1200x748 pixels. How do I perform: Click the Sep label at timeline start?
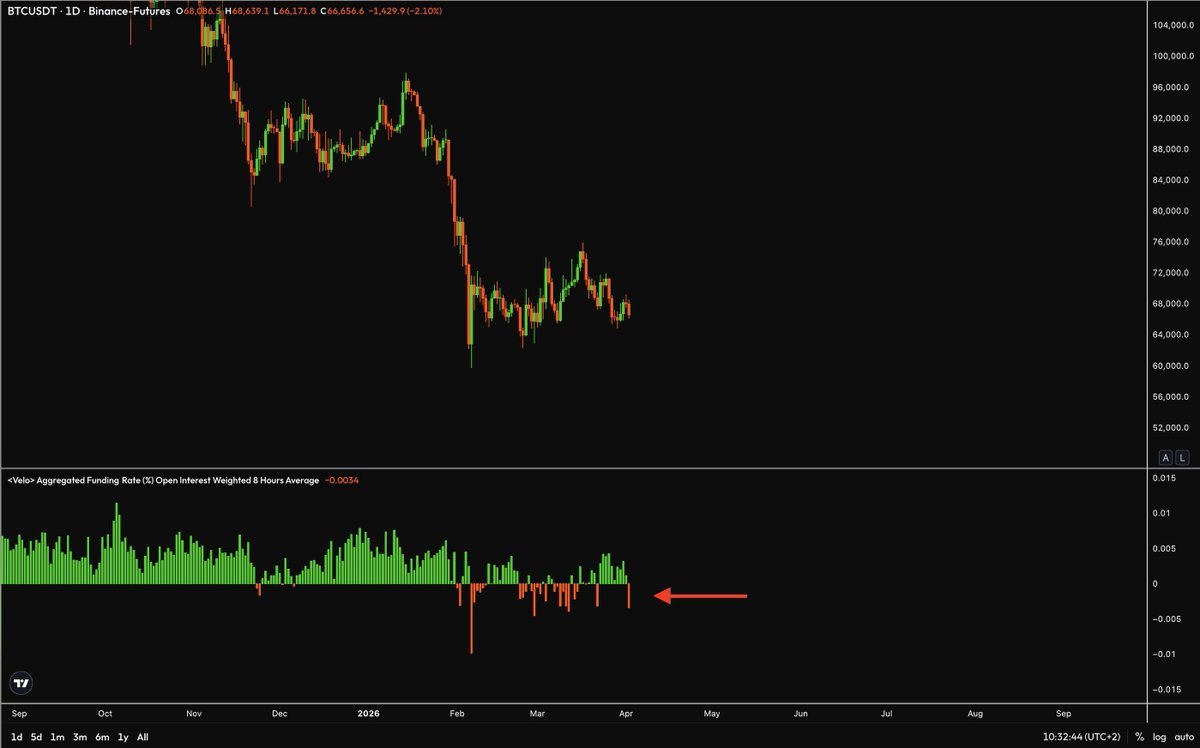(x=19, y=714)
